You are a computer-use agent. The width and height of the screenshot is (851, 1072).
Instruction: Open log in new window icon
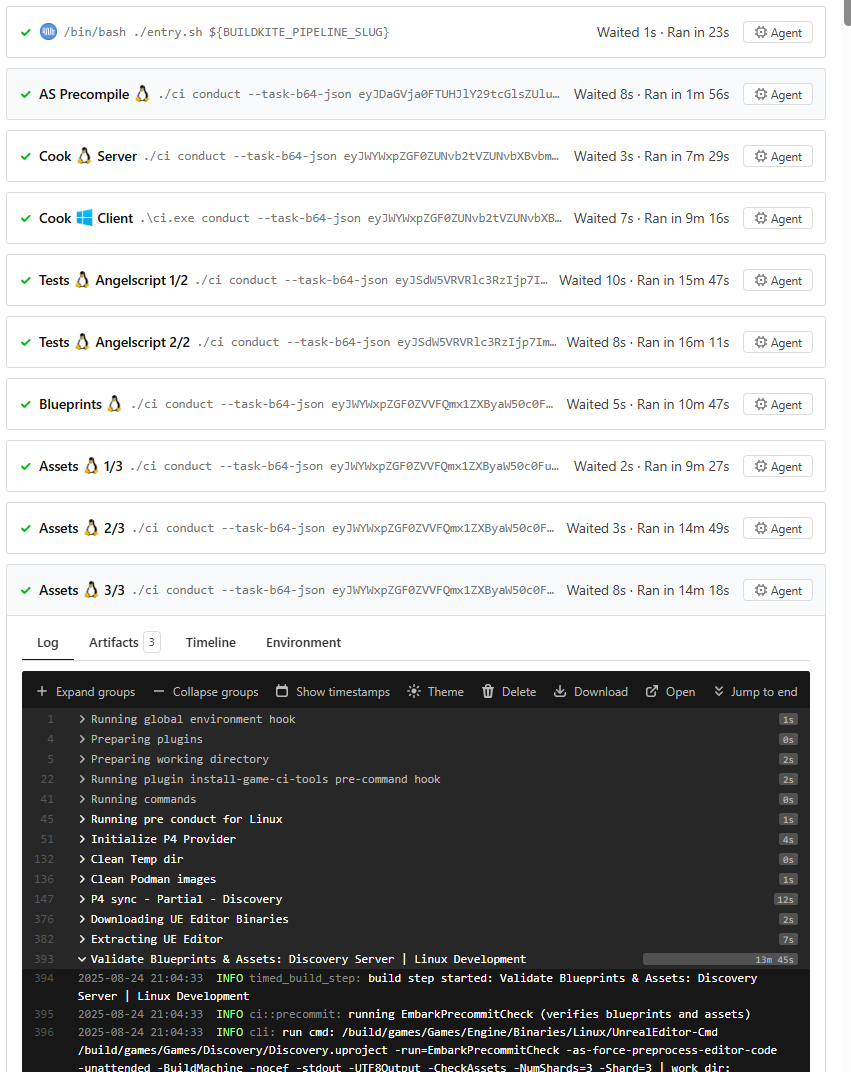(652, 691)
